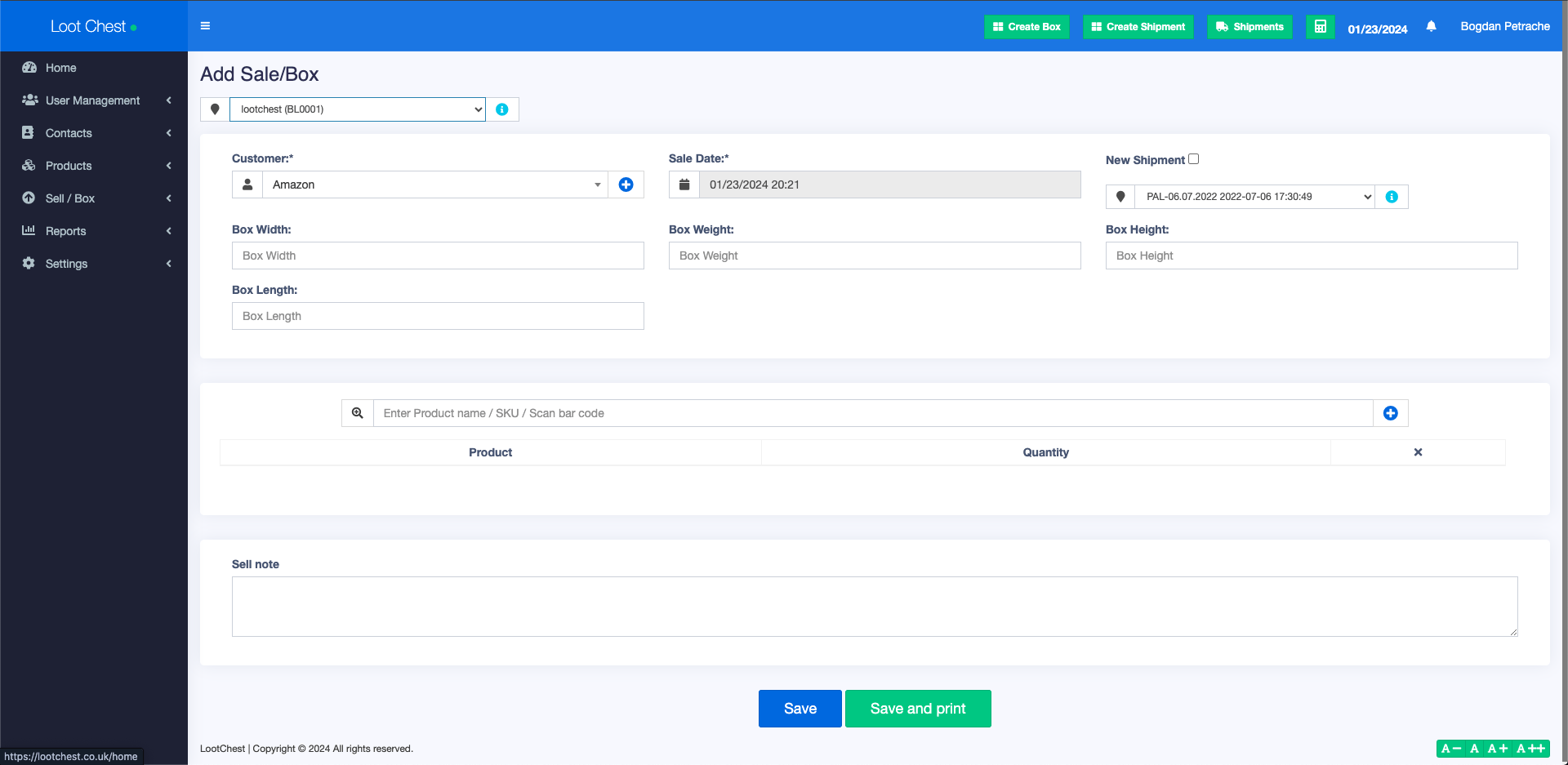Click the blue Save button
Image resolution: width=1568 pixels, height=765 pixels.
(800, 709)
